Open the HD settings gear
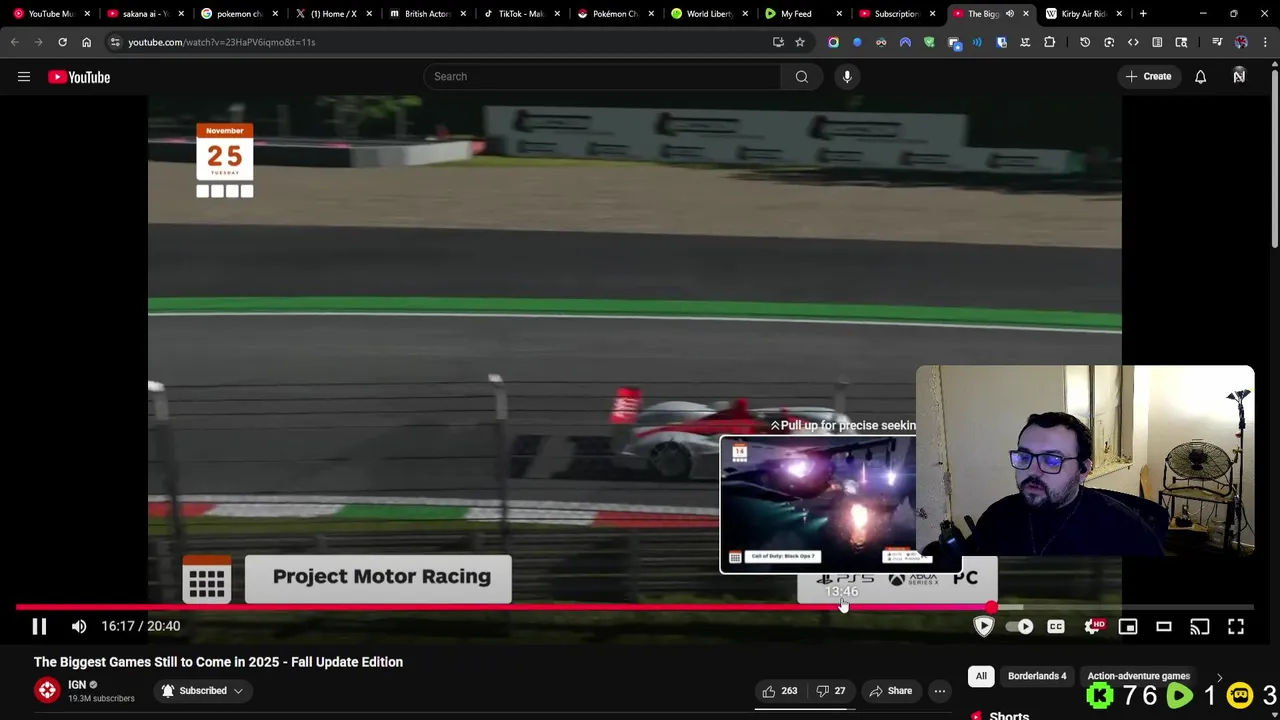1280x720 pixels. 1093,626
